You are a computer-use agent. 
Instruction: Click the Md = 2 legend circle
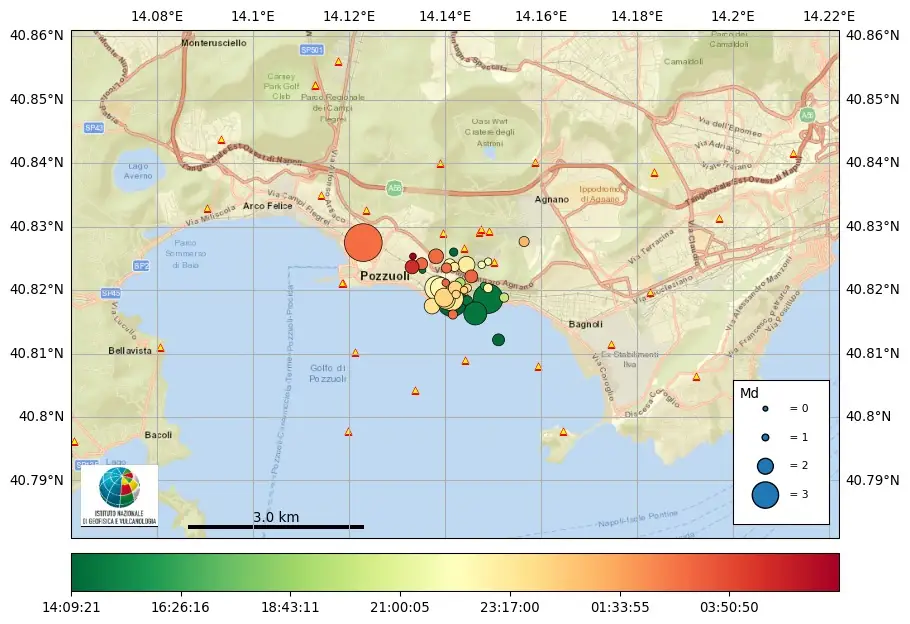pos(765,466)
